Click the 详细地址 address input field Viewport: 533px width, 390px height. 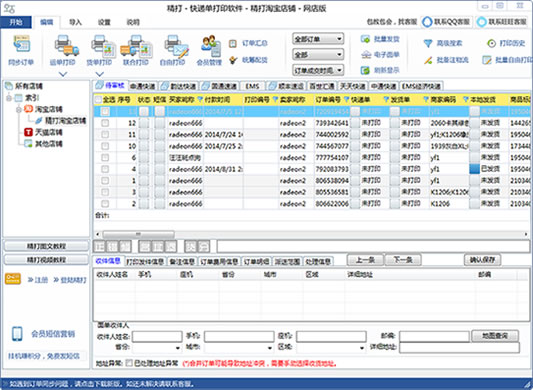tap(459, 347)
